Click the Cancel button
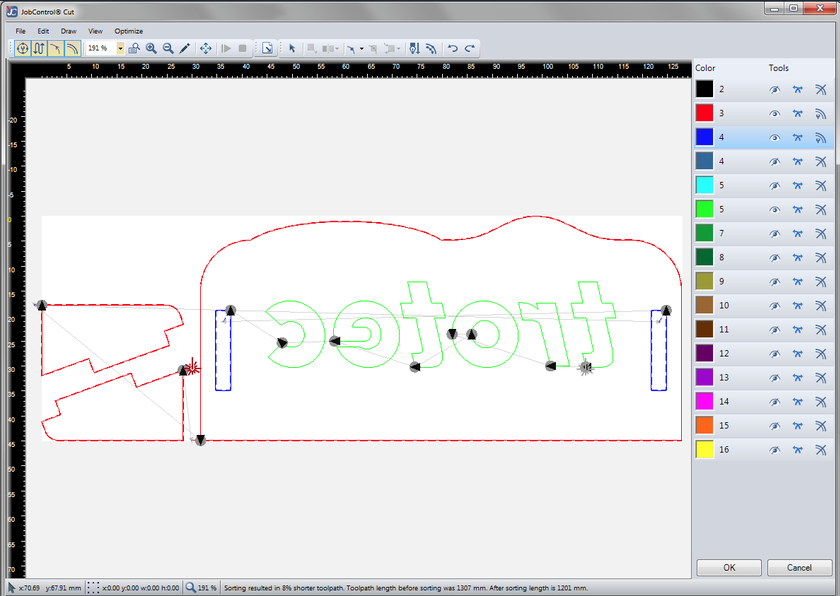This screenshot has width=840, height=596. click(x=798, y=567)
